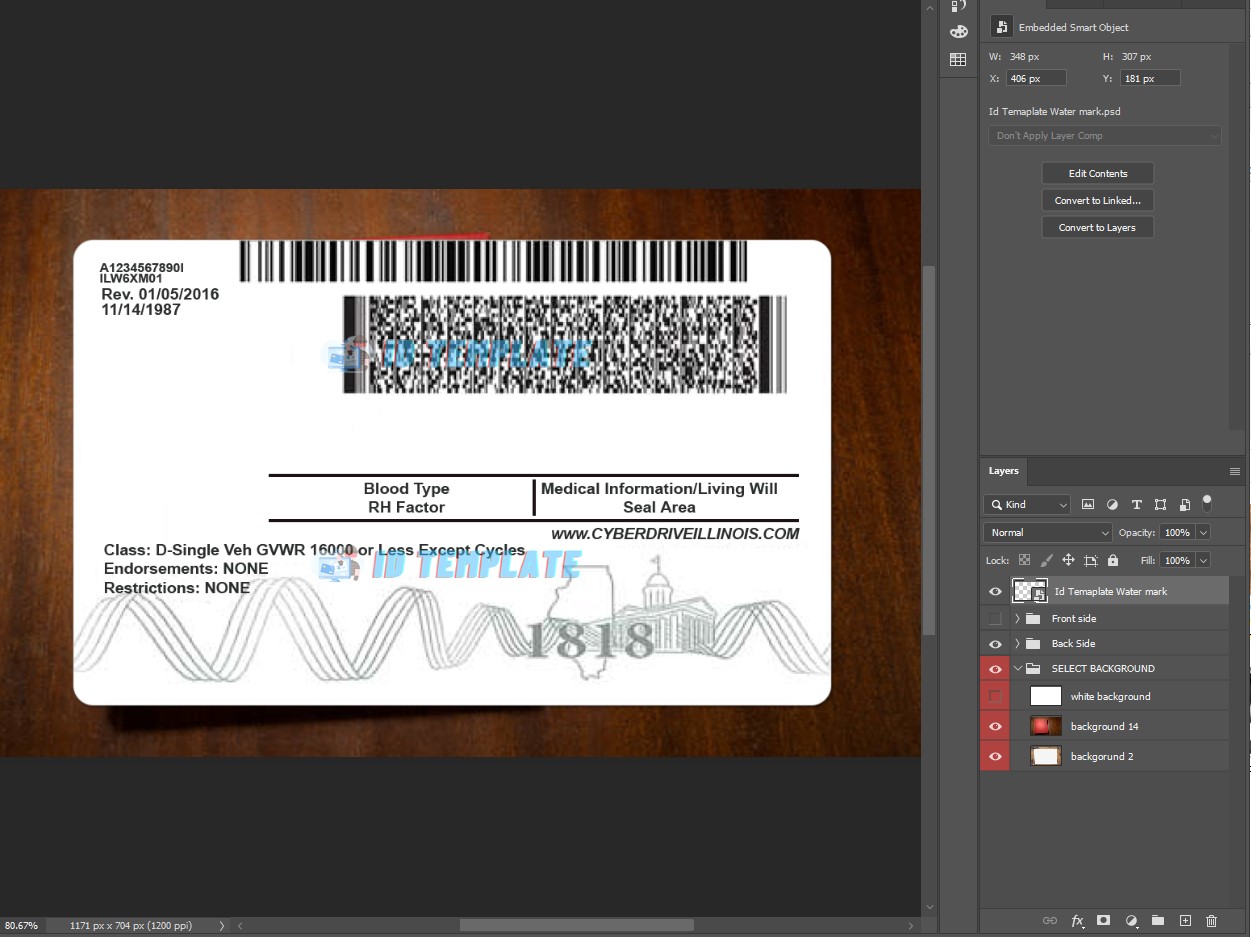Lock transparent pixels in Layers panel
The width and height of the screenshot is (1251, 937).
tap(1024, 561)
